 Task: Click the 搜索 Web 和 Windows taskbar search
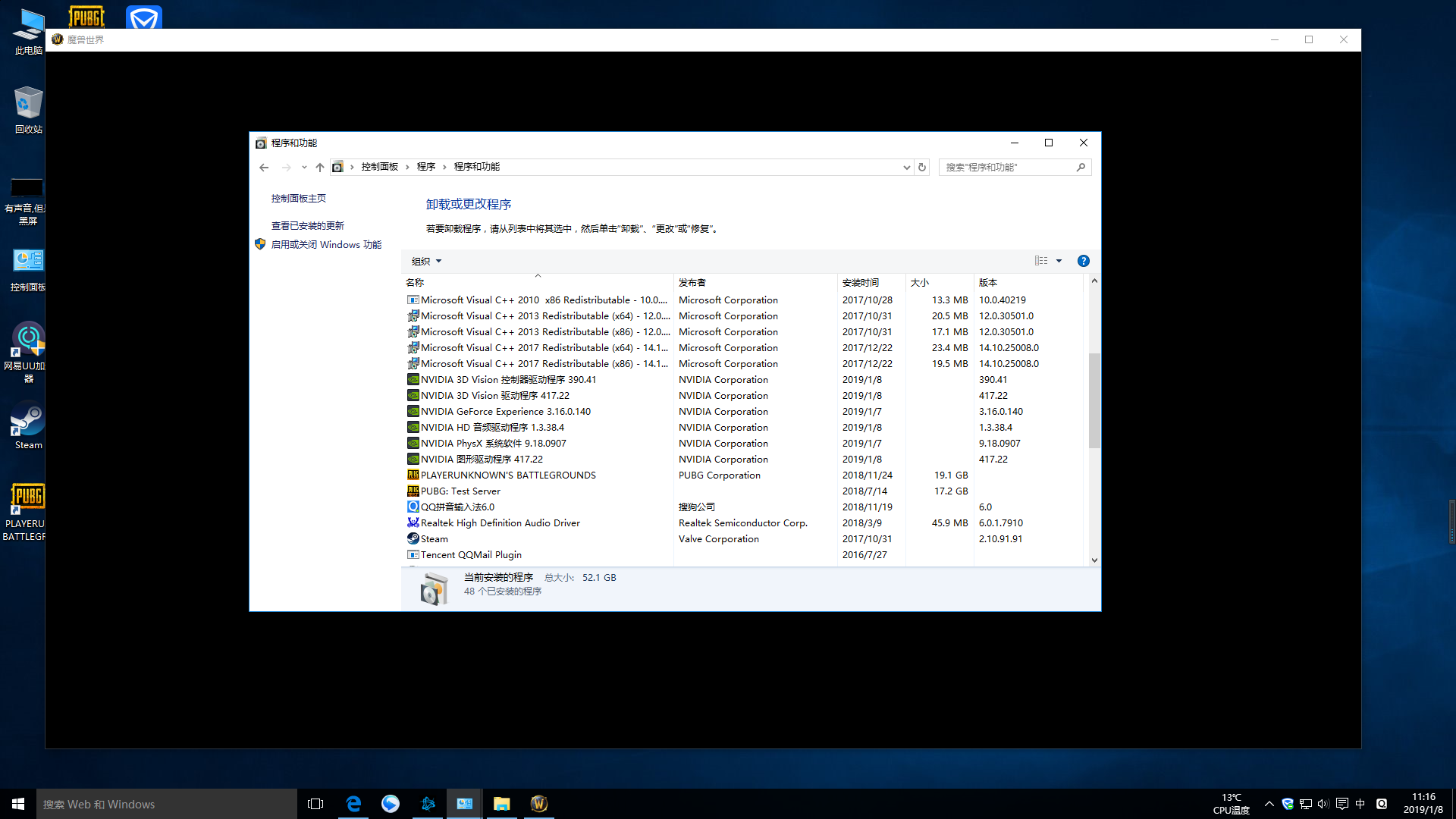pyautogui.click(x=167, y=804)
